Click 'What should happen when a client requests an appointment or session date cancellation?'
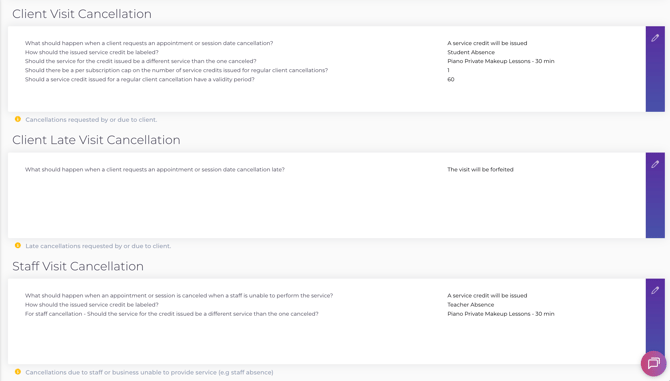Viewport: 670px width, 381px height. [149, 43]
